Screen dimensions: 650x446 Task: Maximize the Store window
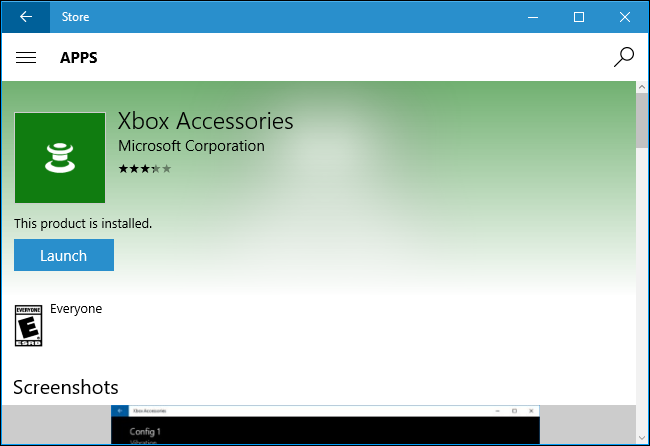579,17
